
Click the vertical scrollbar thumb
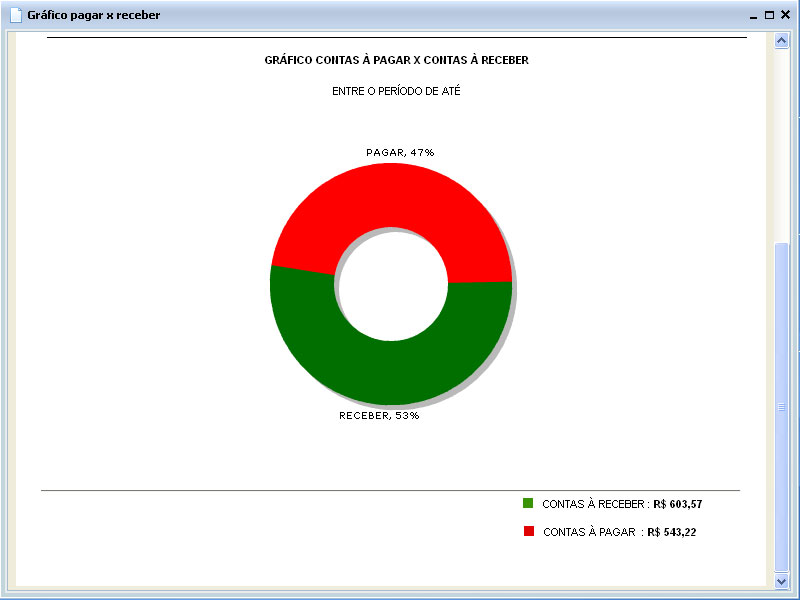point(782,405)
